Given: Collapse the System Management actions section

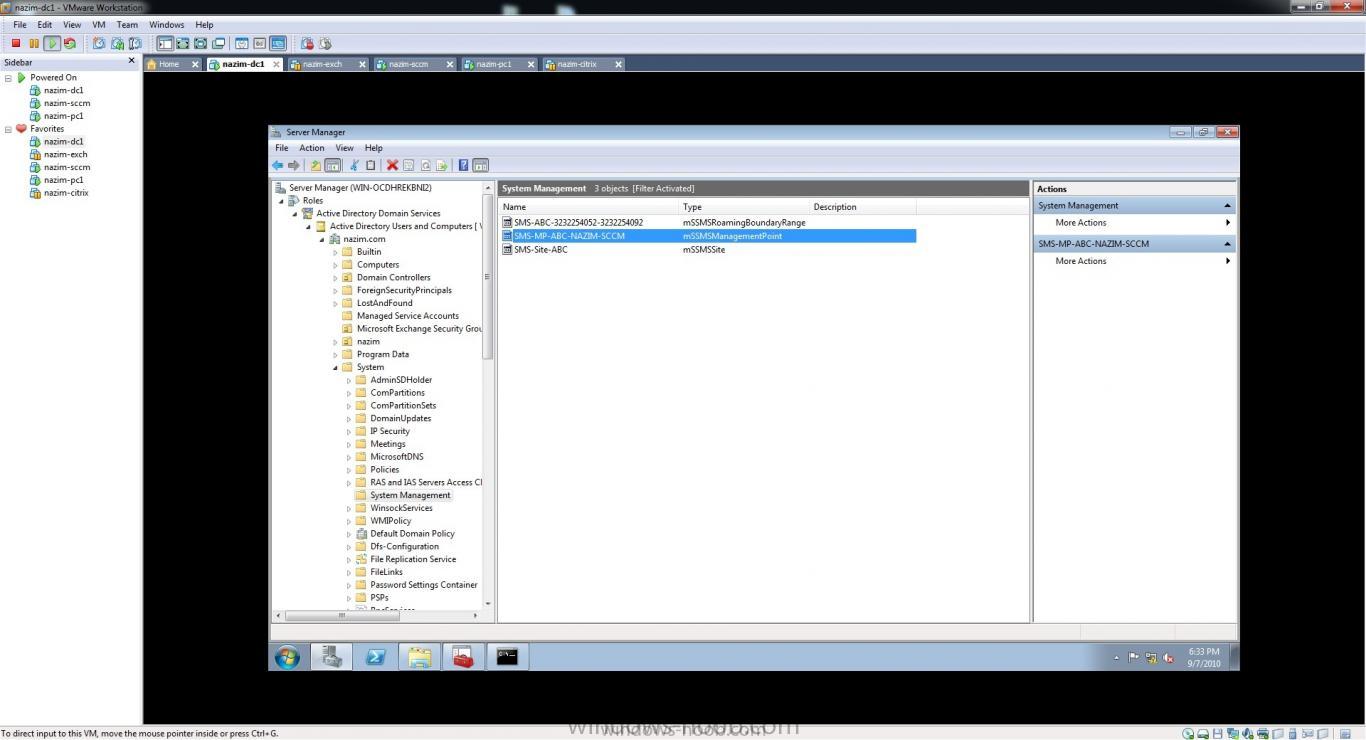Looking at the screenshot, I should pyautogui.click(x=1227, y=206).
